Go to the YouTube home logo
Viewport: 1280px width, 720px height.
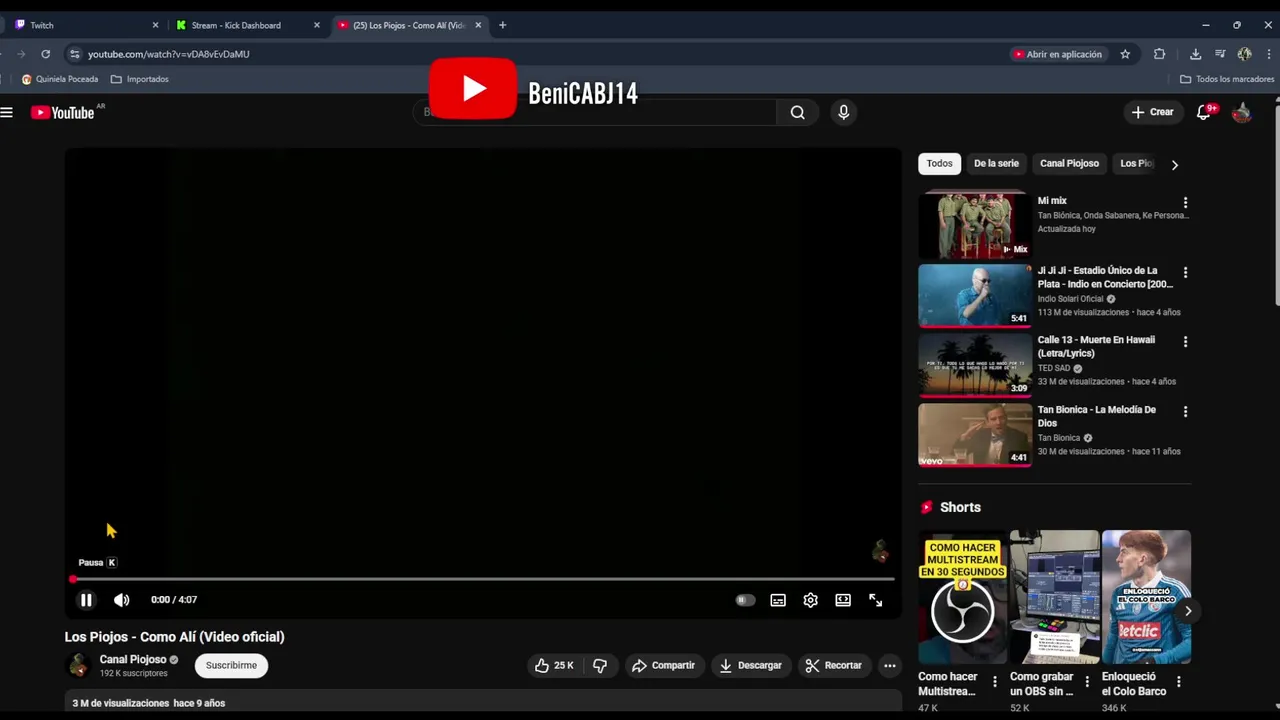coord(63,113)
